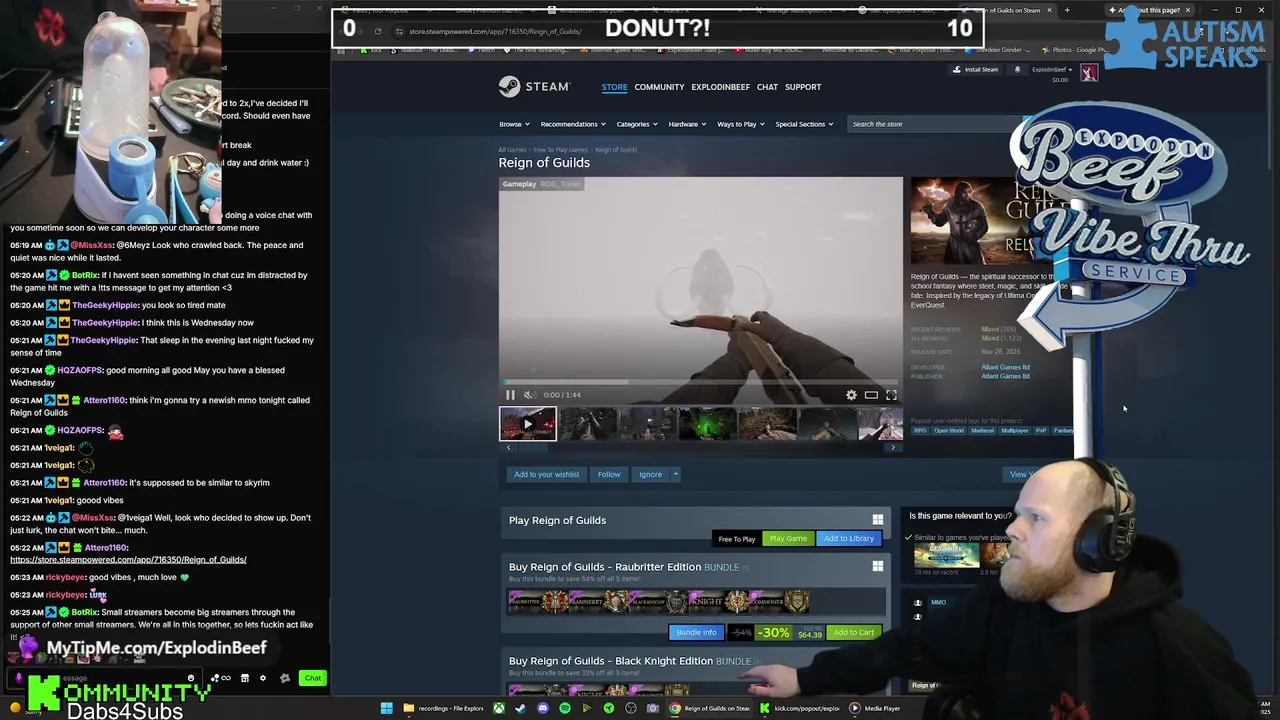Viewport: 1280px width, 720px height.
Task: Pause the Reign of Guilds trailer
Action: tap(510, 395)
